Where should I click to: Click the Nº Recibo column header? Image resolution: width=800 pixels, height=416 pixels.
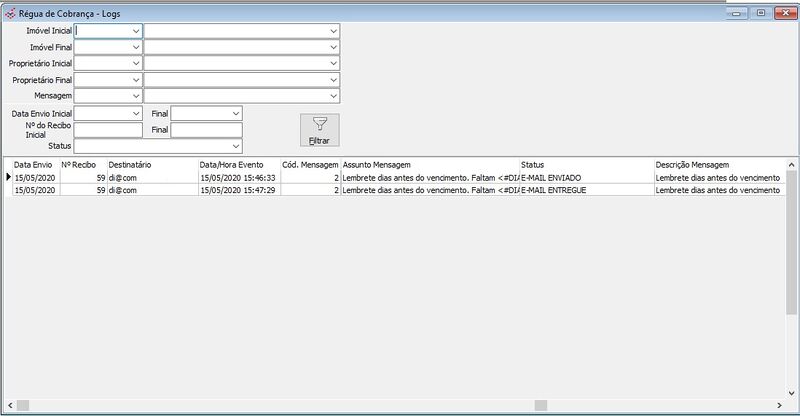79,163
